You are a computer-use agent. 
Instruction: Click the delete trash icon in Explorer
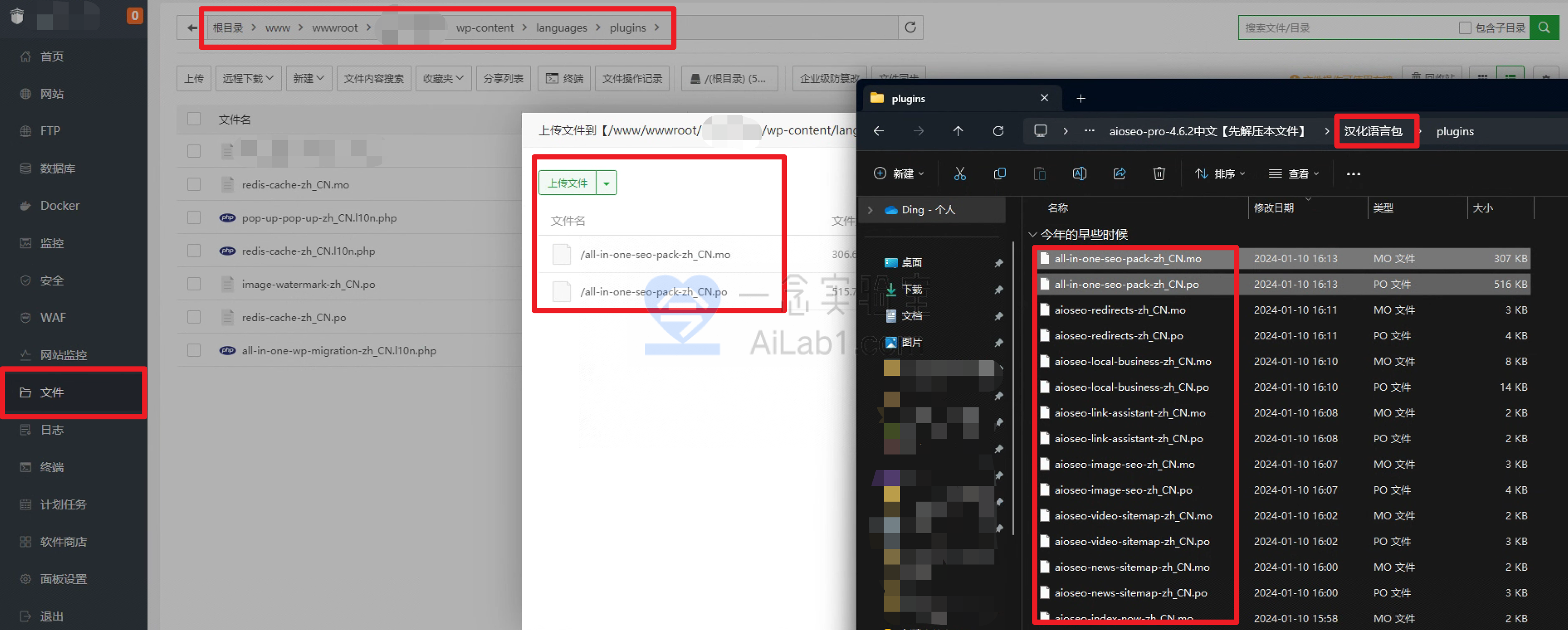1159,174
